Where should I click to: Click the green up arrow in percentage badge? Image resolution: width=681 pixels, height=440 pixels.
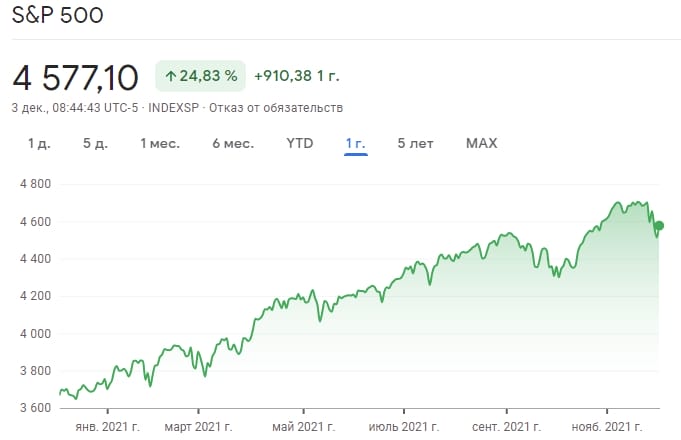(x=171, y=76)
